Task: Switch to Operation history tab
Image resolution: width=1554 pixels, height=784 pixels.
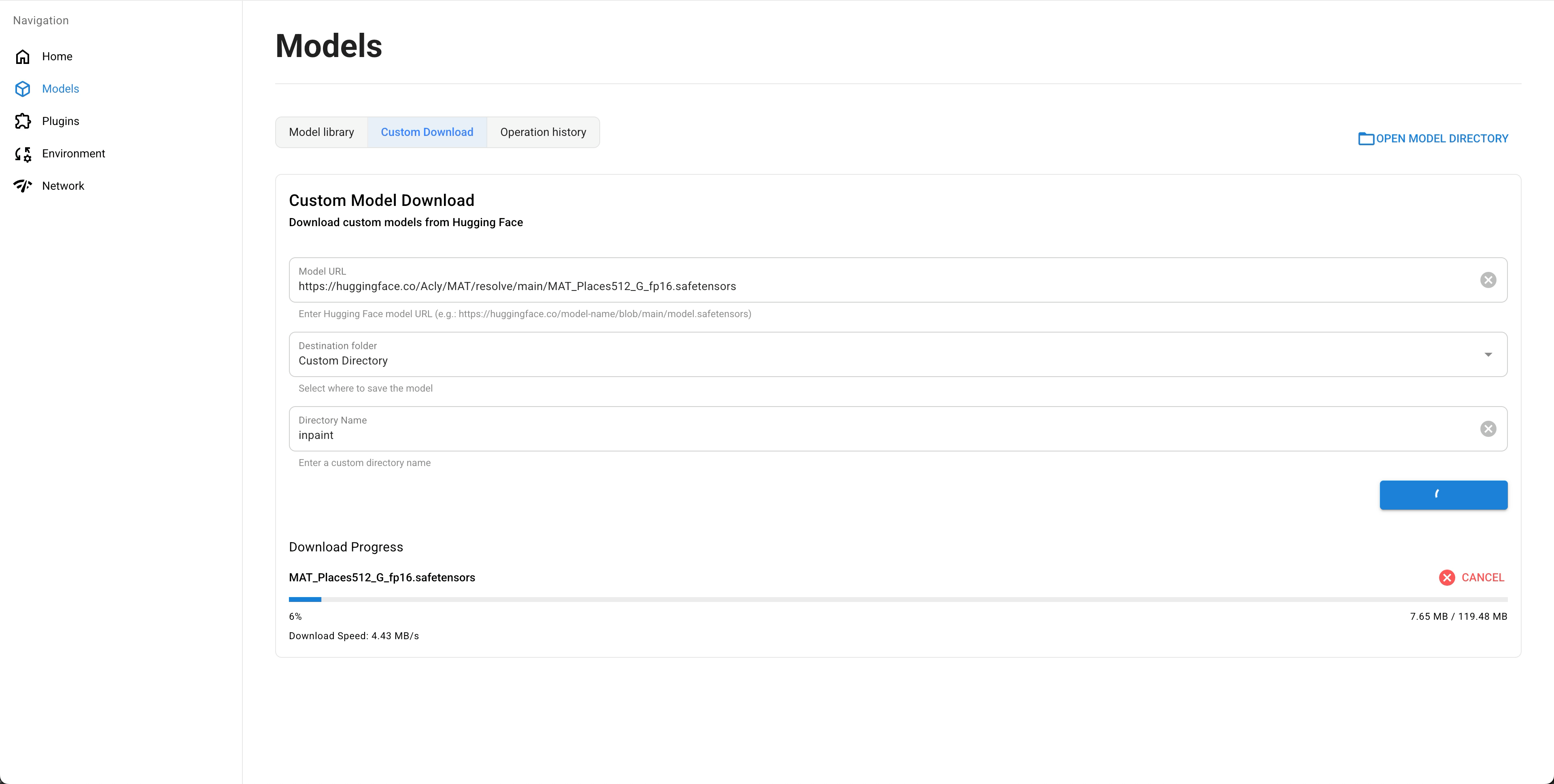Action: point(543,132)
